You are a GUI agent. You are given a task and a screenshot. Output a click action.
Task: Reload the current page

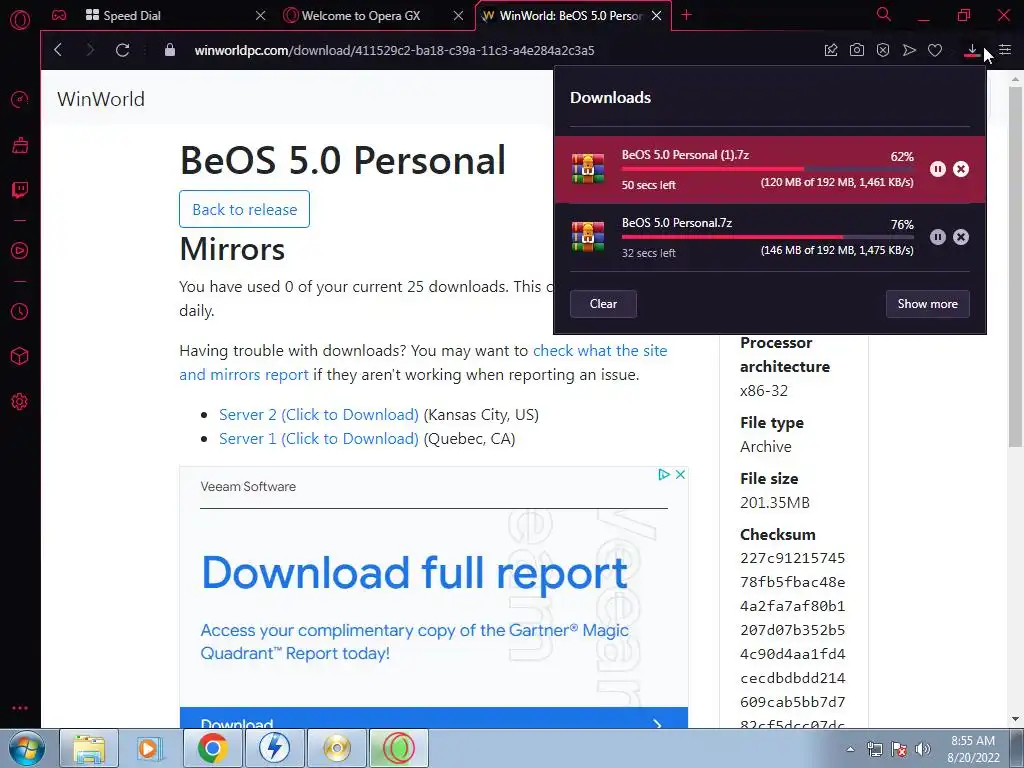coord(122,50)
